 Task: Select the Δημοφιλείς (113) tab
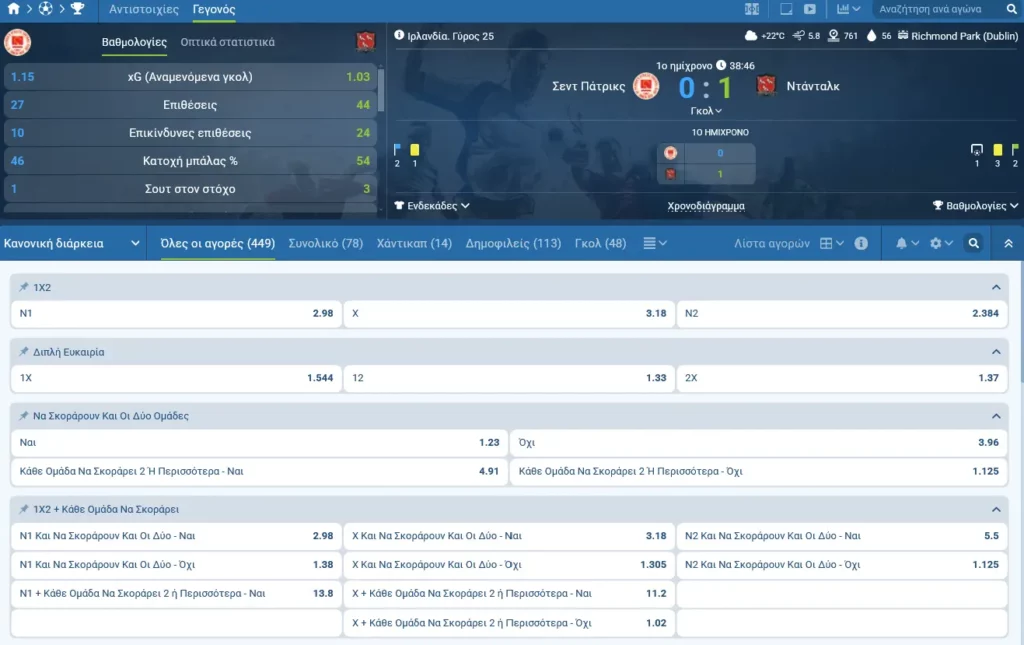[513, 243]
